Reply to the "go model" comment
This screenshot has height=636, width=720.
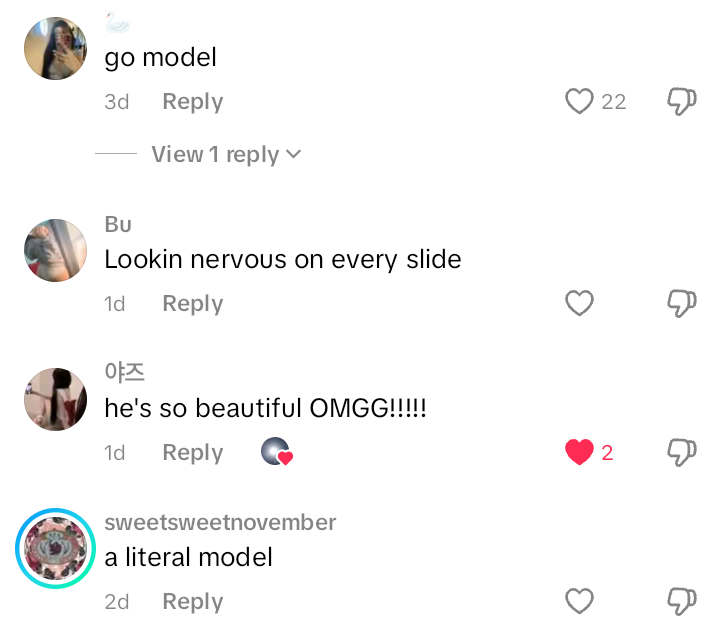[x=193, y=101]
